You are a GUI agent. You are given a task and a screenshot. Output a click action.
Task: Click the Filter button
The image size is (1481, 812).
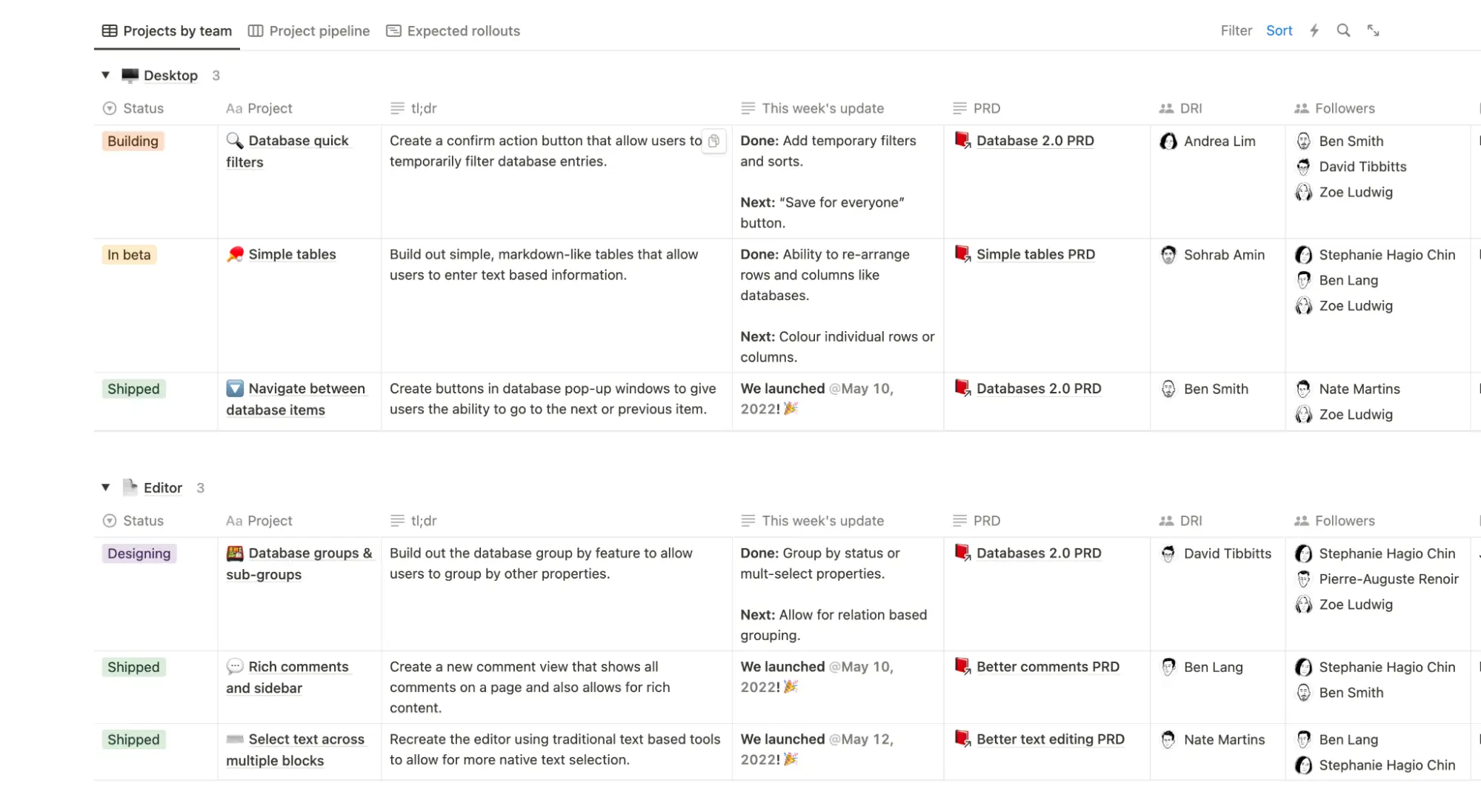(1236, 31)
